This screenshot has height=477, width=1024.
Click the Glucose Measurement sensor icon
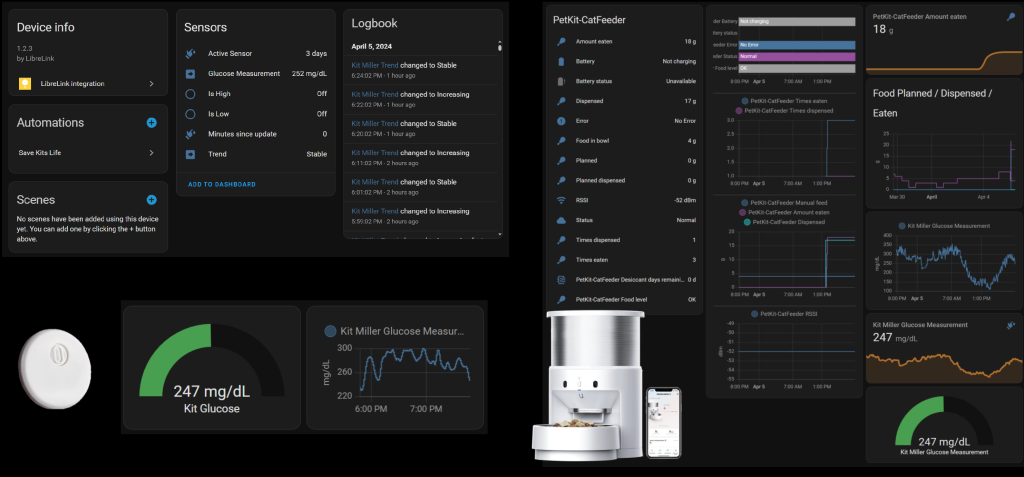[190, 73]
